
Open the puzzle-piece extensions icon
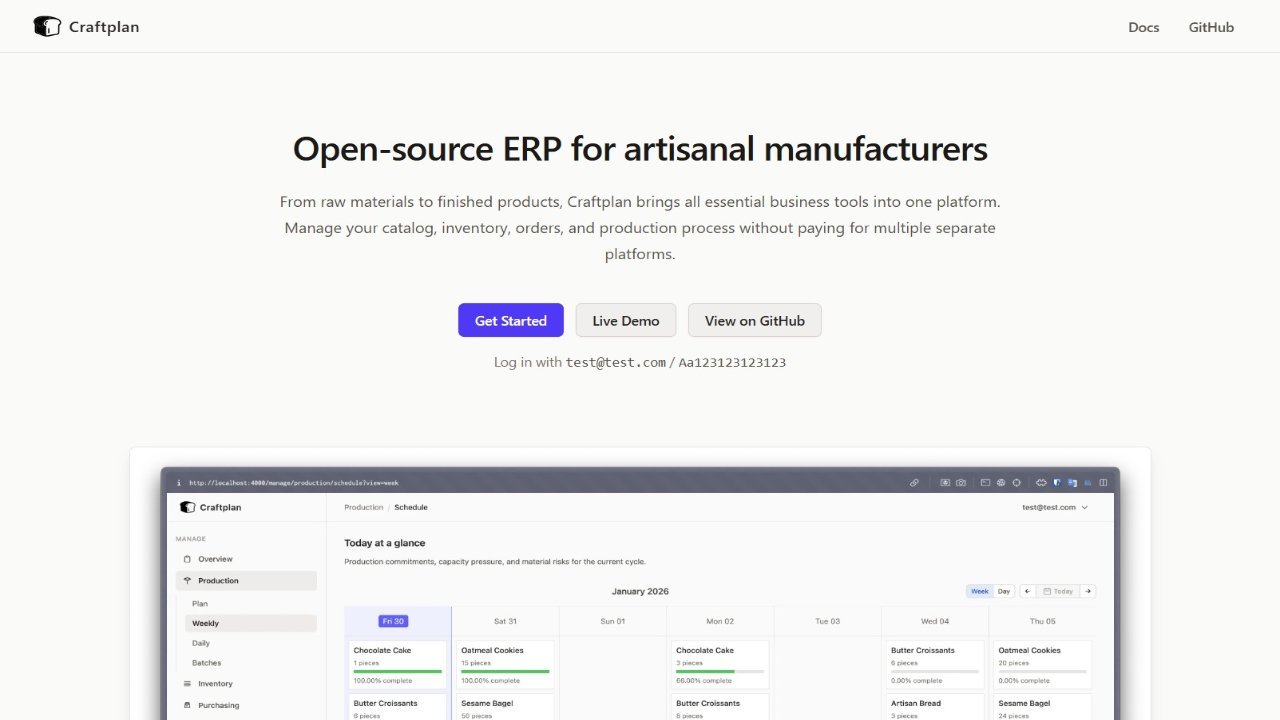(1041, 483)
